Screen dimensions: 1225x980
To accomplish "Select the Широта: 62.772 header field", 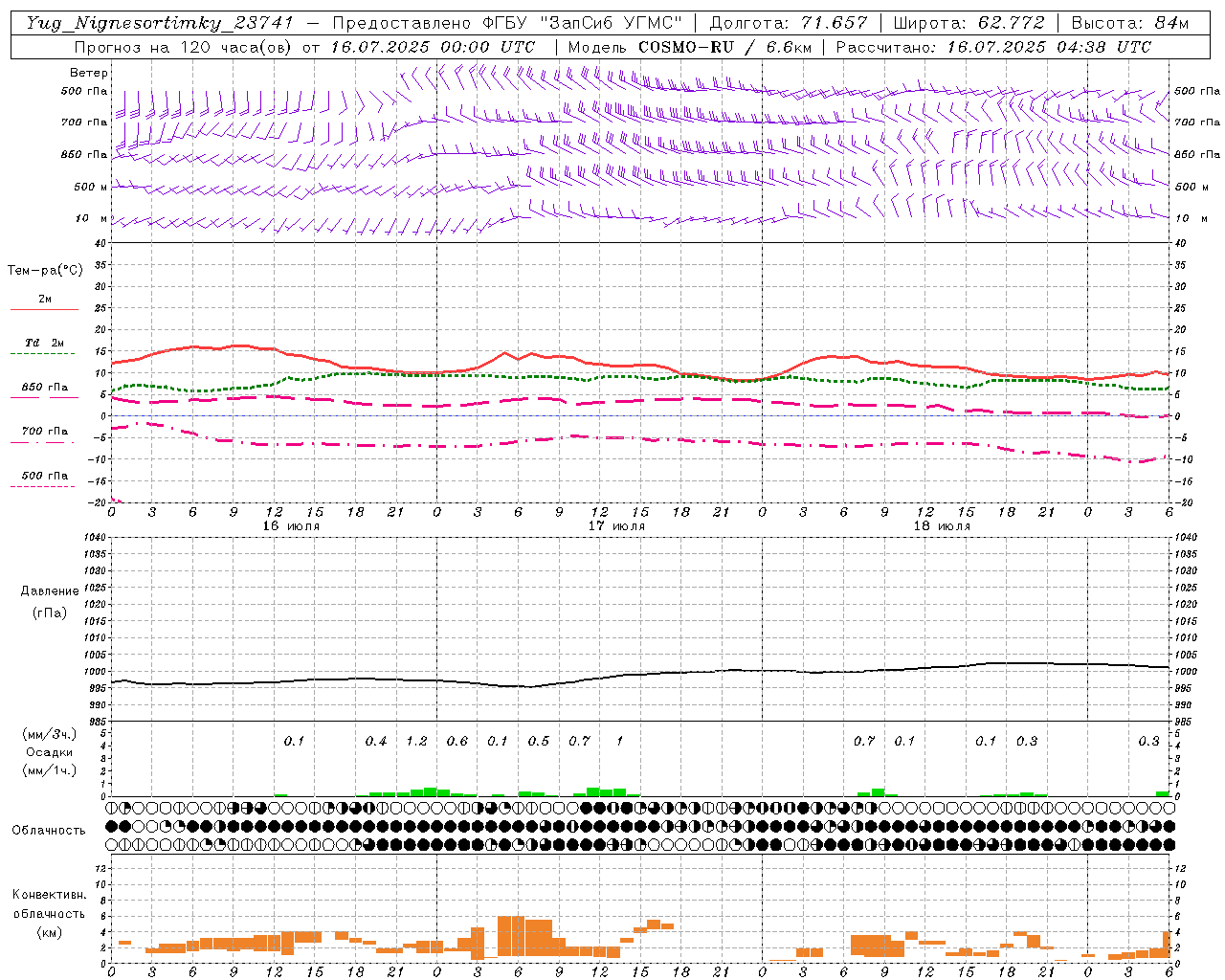I will (969, 23).
